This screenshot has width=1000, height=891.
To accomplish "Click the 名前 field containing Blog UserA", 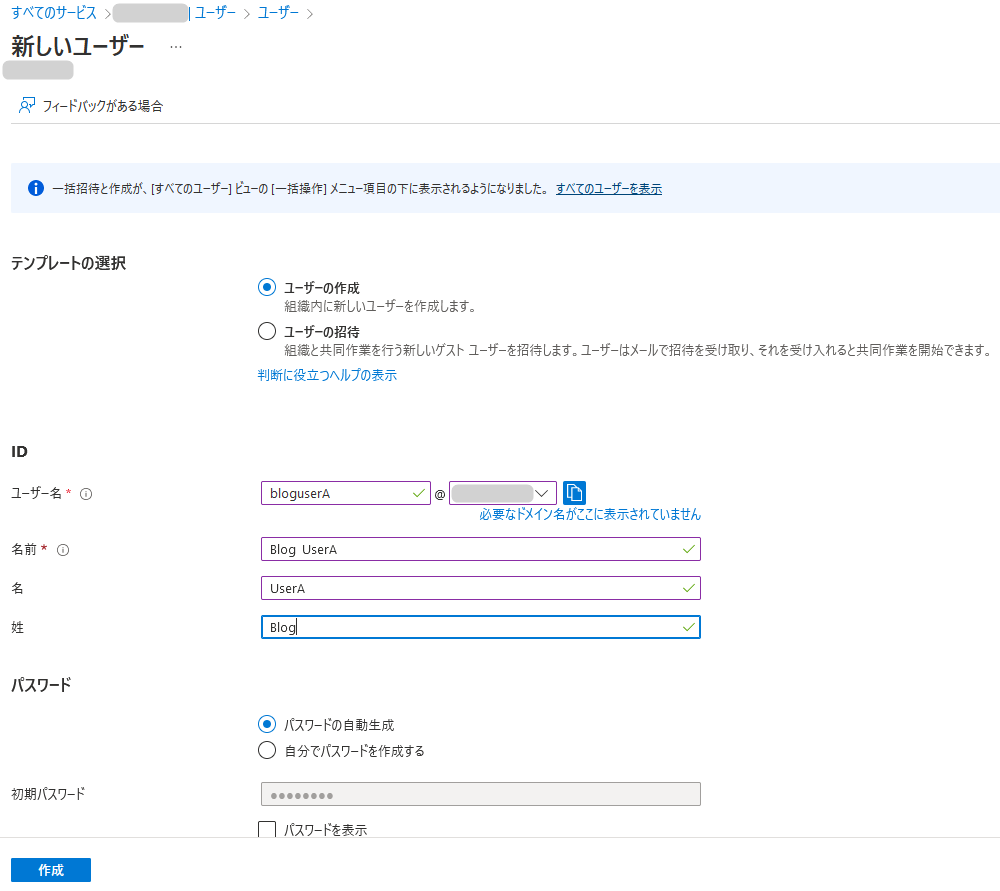I will 481,549.
